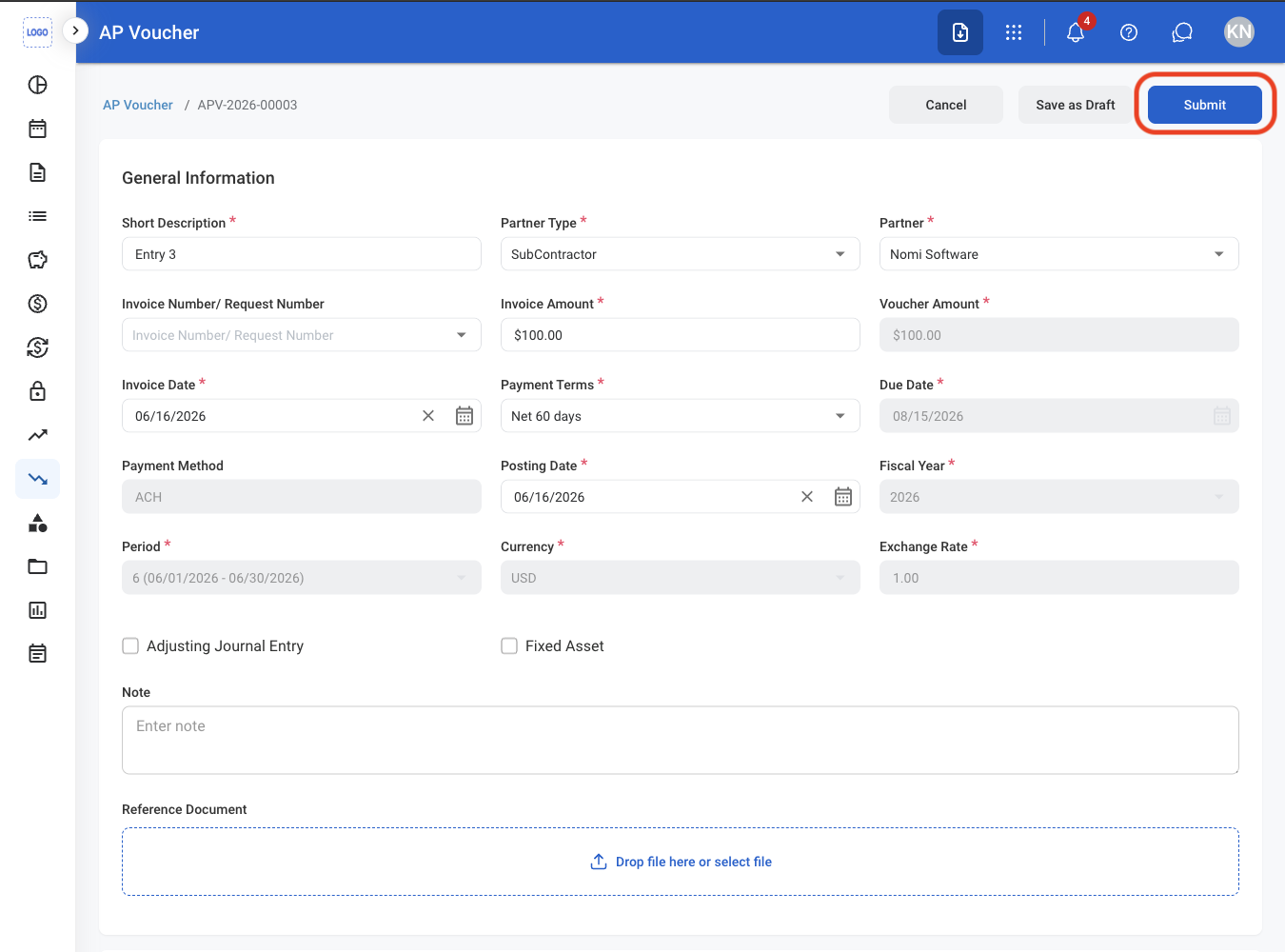Image resolution: width=1285 pixels, height=952 pixels.
Task: Open Invoice Date calendar picker
Action: coord(465,416)
